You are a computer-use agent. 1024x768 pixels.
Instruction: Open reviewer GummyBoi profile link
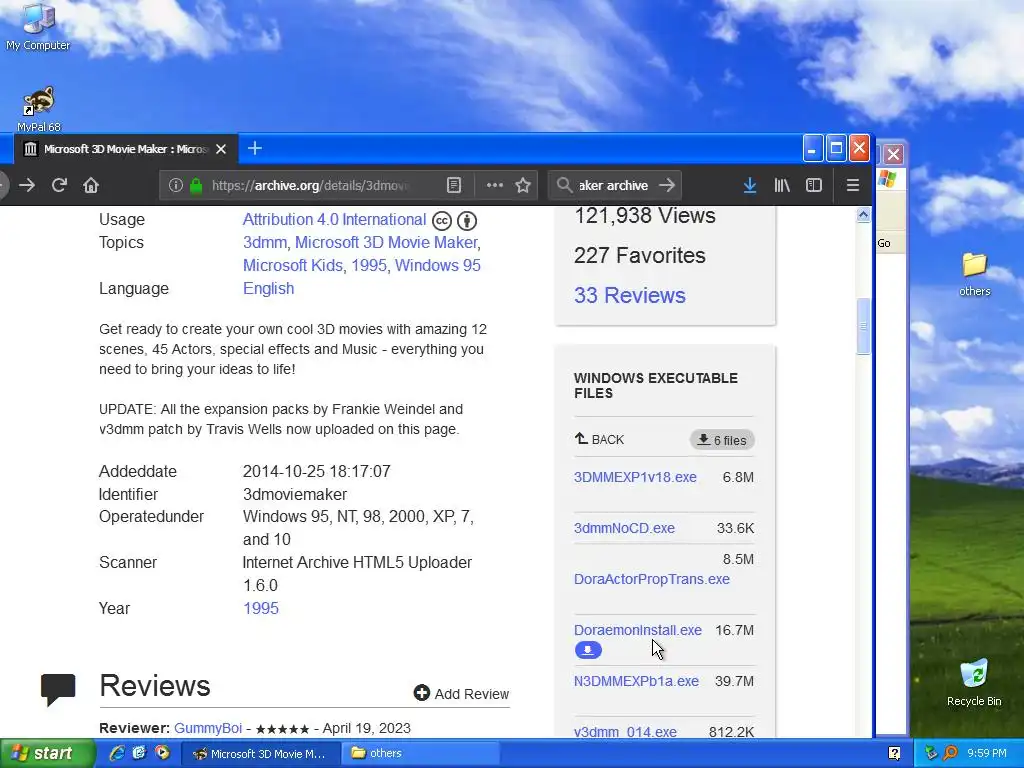[208, 728]
